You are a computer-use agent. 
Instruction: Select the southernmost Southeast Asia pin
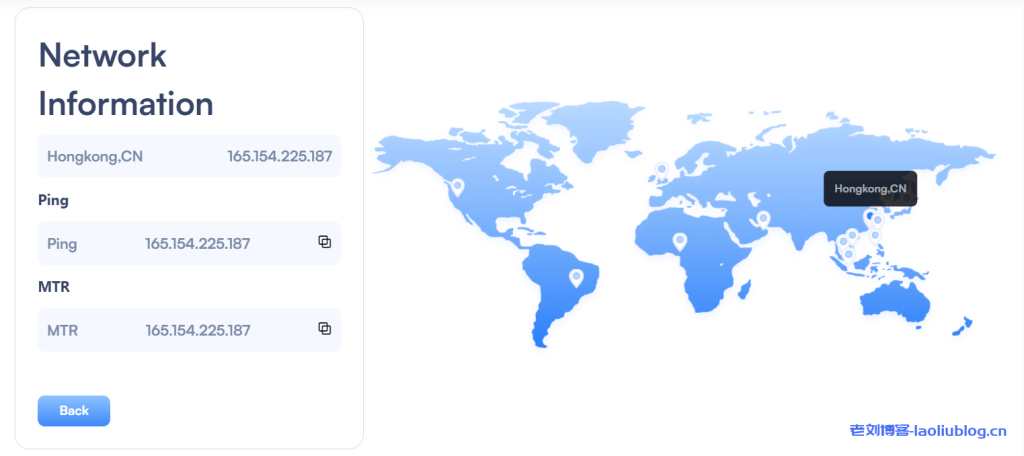coord(848,253)
